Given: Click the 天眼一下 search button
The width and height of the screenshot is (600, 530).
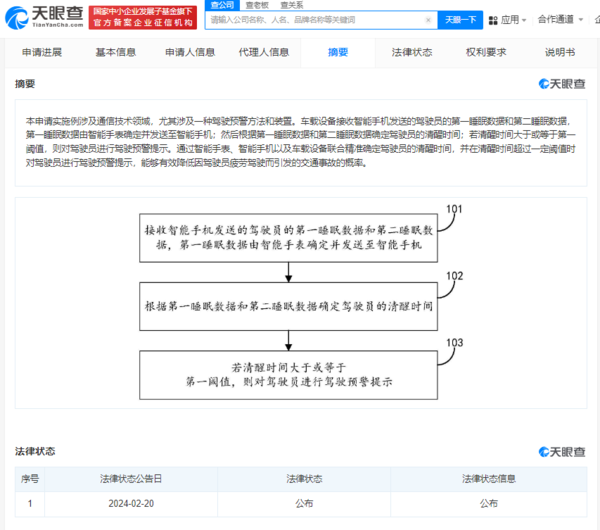Looking at the screenshot, I should (460, 19).
